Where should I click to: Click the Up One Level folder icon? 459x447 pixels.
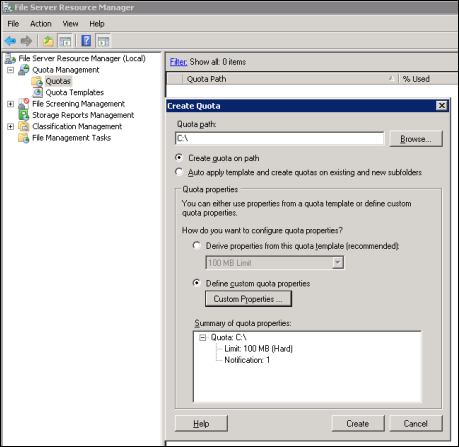pos(48,41)
